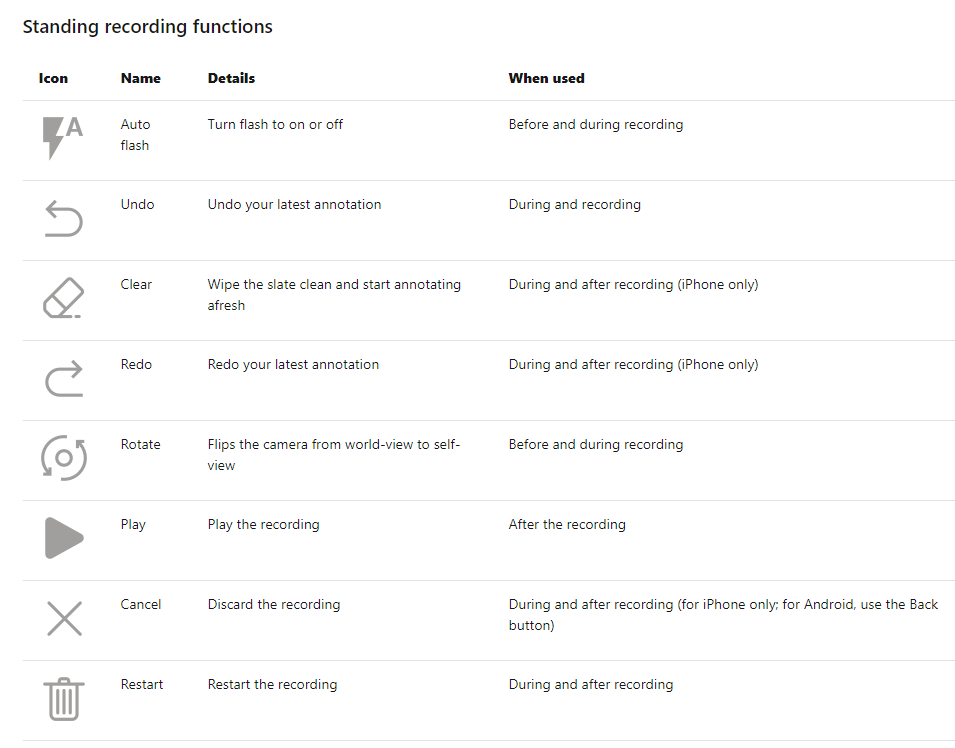Click the Play triangle icon
Viewport: 955px width, 748px height.
[64, 538]
